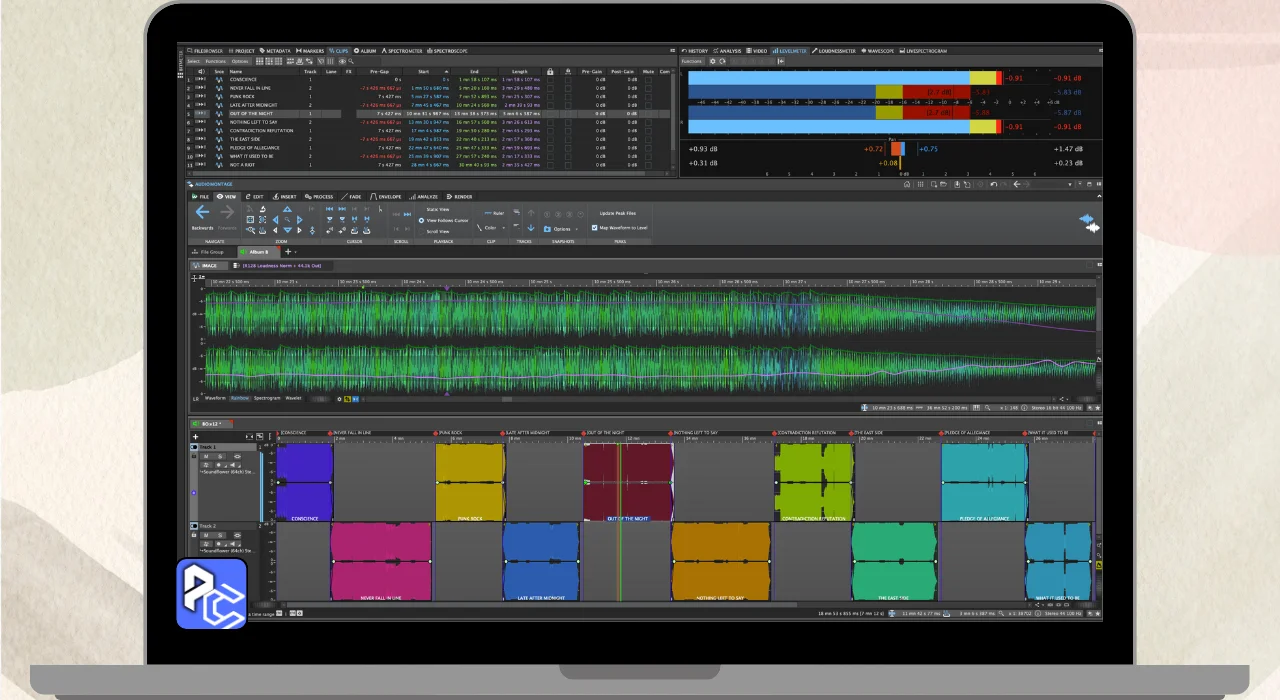Open the Render ribbon tab
The width and height of the screenshot is (1280, 700).
pos(460,197)
